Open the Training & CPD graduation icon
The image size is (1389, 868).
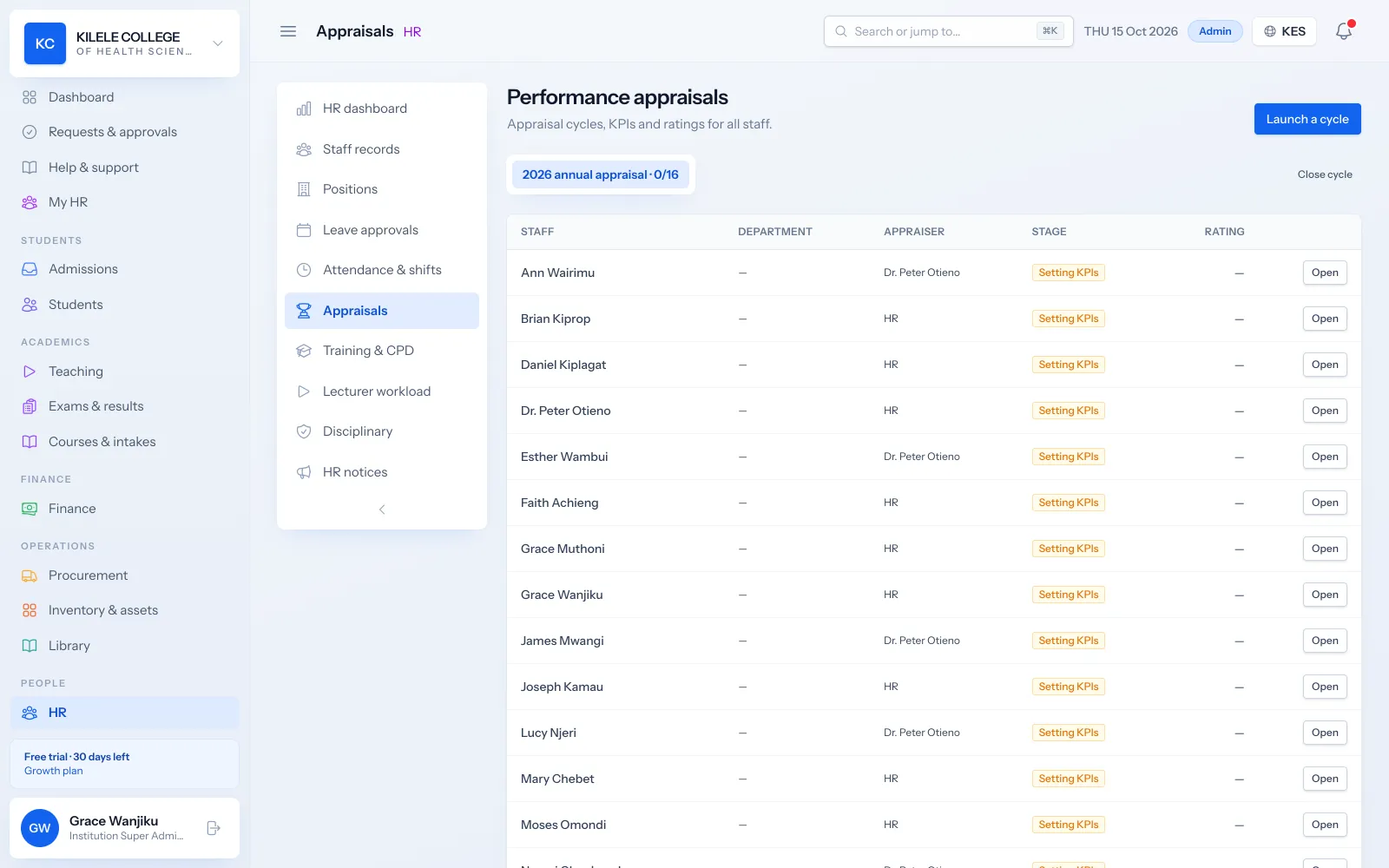click(x=304, y=351)
